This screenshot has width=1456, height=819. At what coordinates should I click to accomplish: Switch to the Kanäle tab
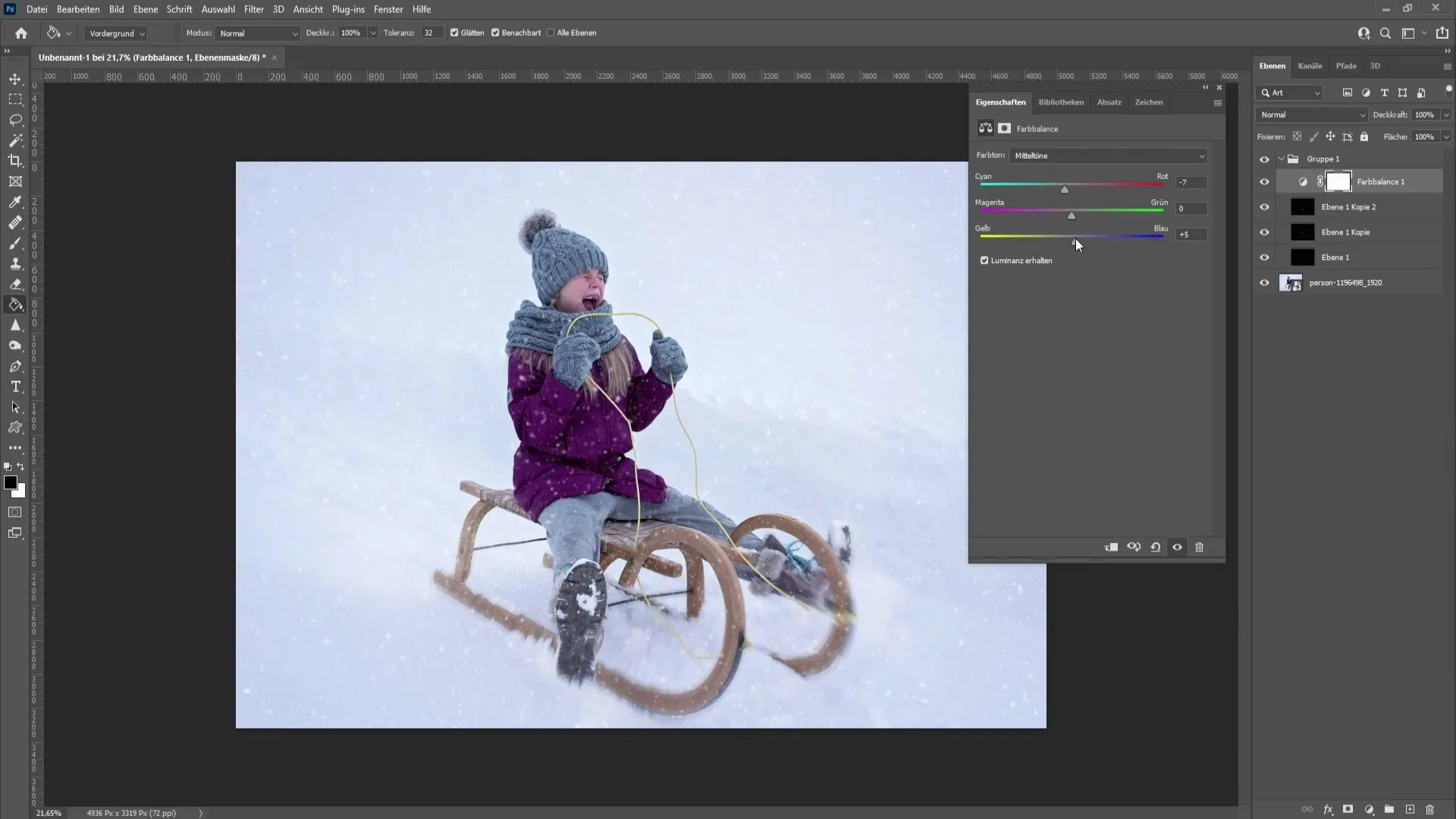(1310, 65)
